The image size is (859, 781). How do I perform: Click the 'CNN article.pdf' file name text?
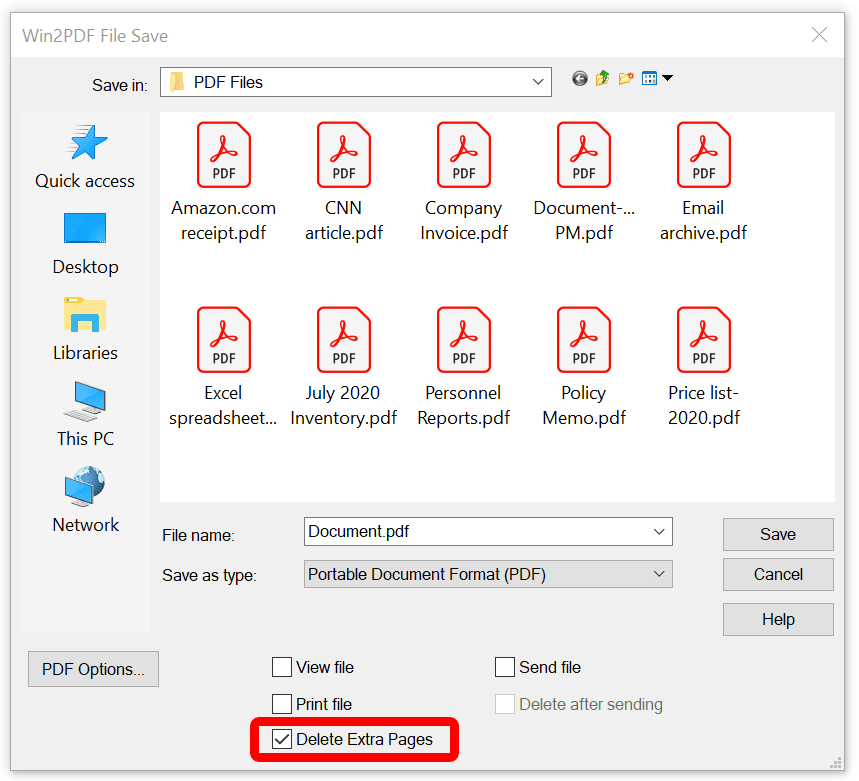343,220
